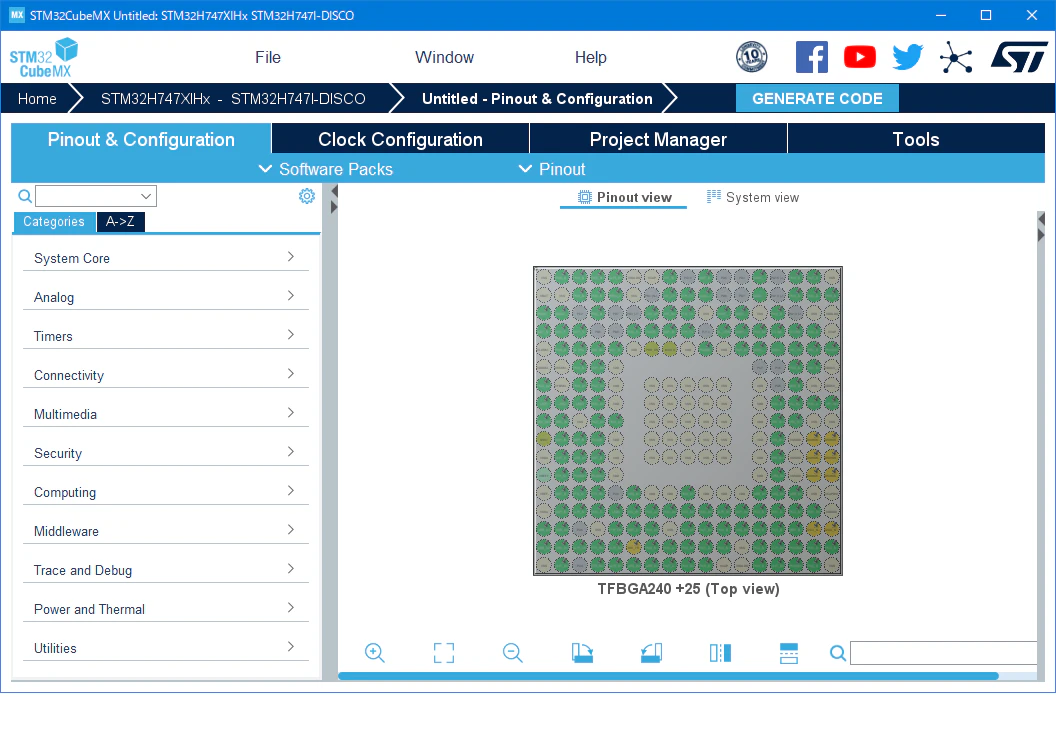Click the horizontal scrollbar under pinout
Image resolution: width=1056 pixels, height=743 pixels.
[x=667, y=676]
